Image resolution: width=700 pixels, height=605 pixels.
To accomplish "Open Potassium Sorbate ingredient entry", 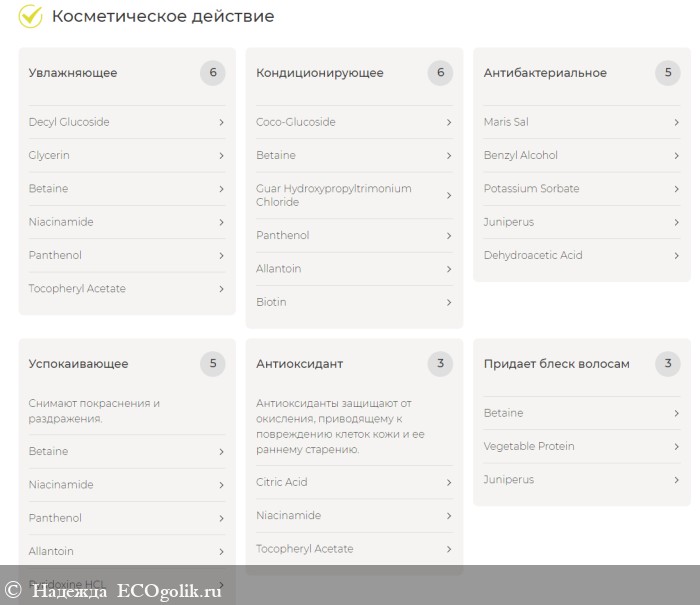I will [531, 189].
